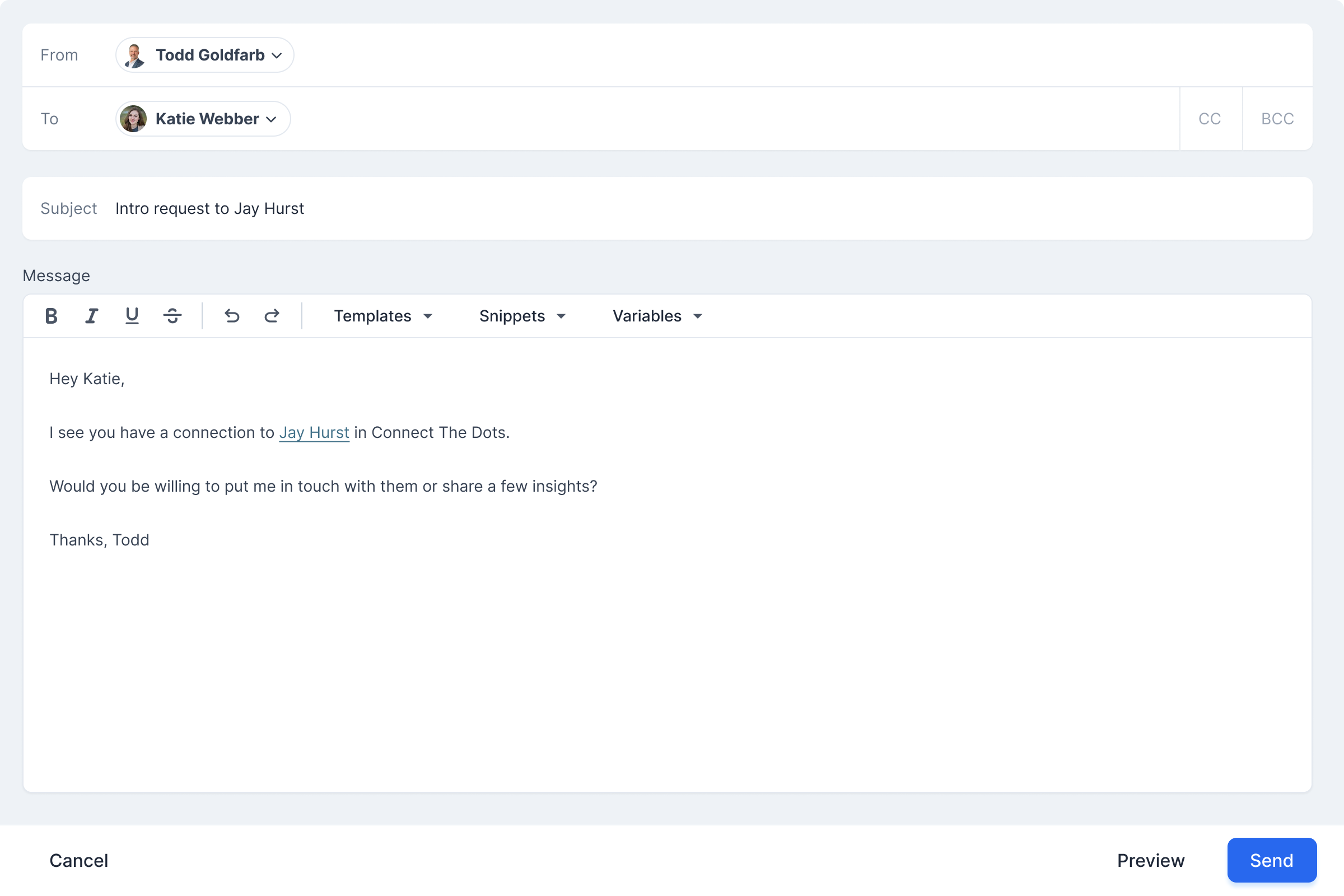This screenshot has height=896, width=1344.
Task: Apply strikethrough formatting
Action: pos(172,316)
